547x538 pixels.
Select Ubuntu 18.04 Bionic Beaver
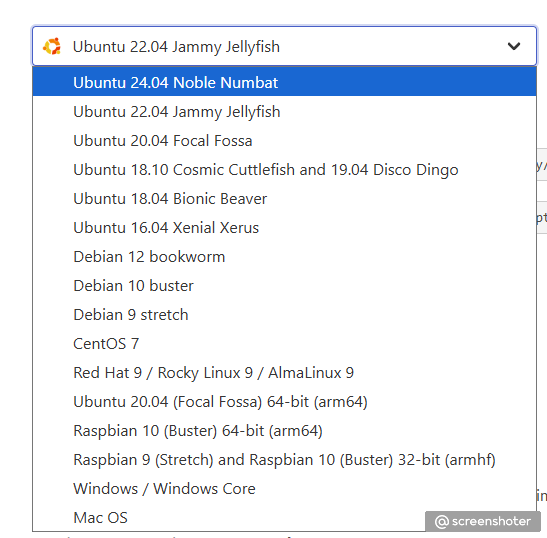click(x=284, y=199)
